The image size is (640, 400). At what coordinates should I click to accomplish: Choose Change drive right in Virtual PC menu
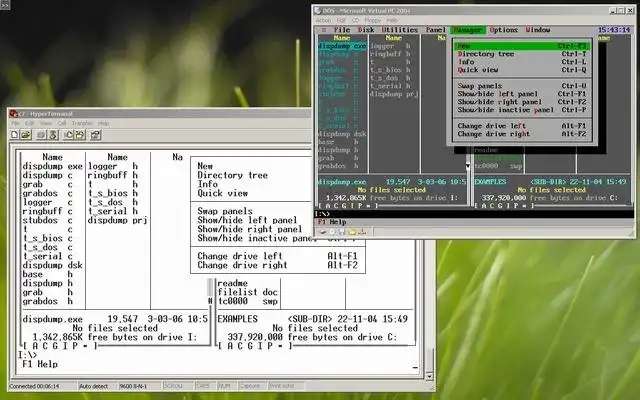tap(522, 134)
